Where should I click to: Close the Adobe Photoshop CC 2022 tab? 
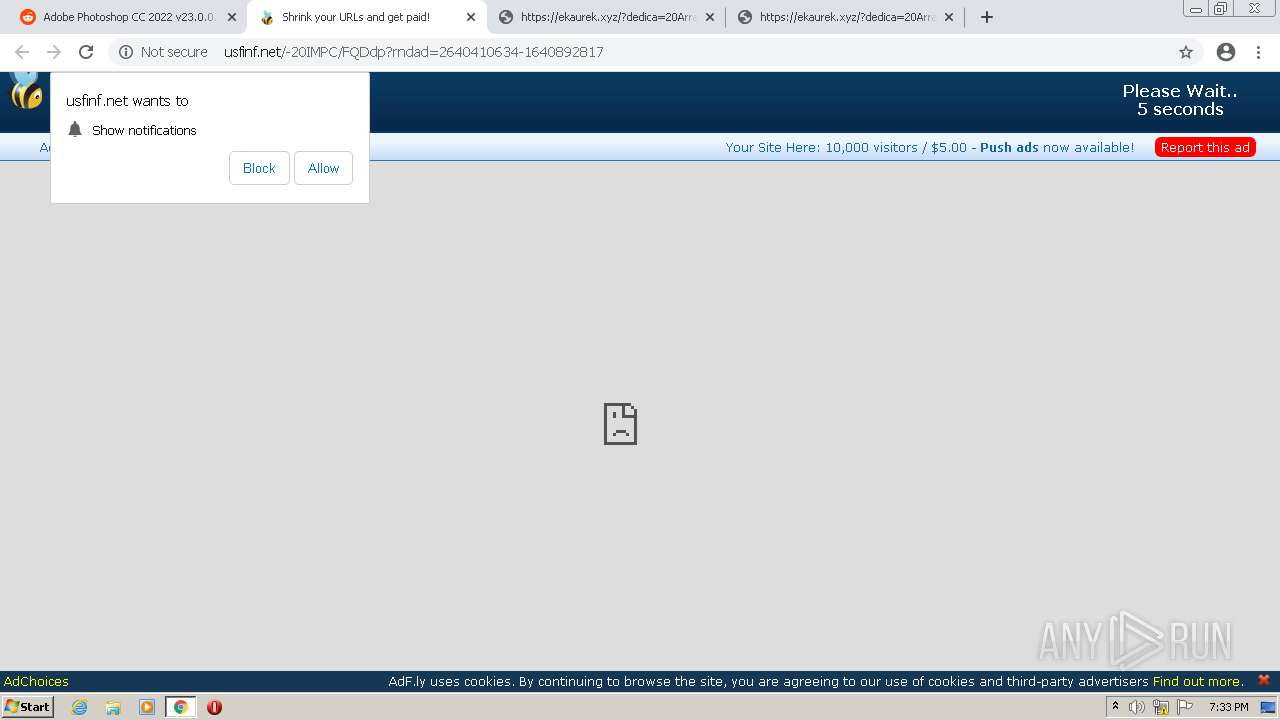(232, 17)
